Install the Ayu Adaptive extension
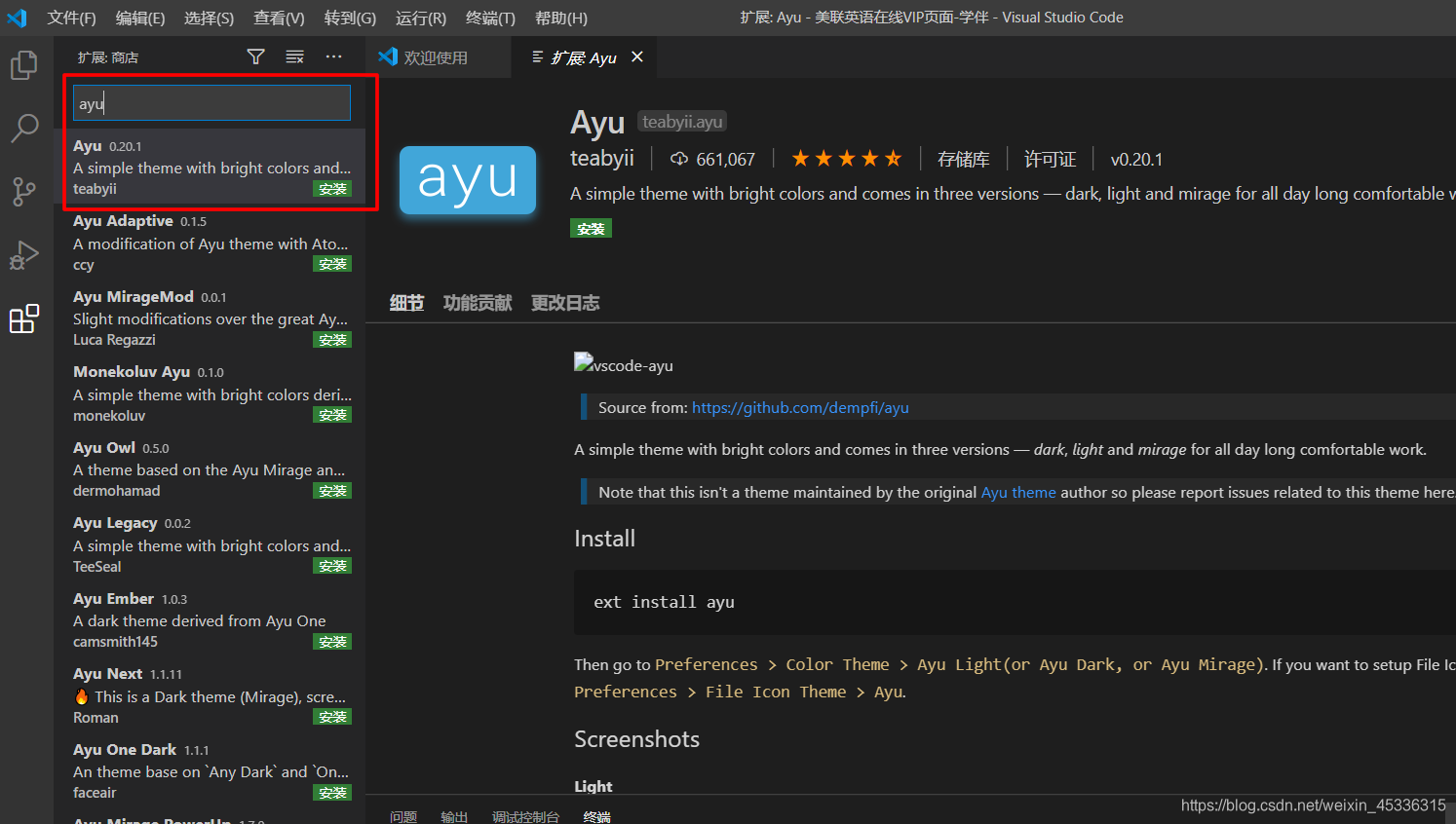This screenshot has height=824, width=1456. [x=332, y=264]
